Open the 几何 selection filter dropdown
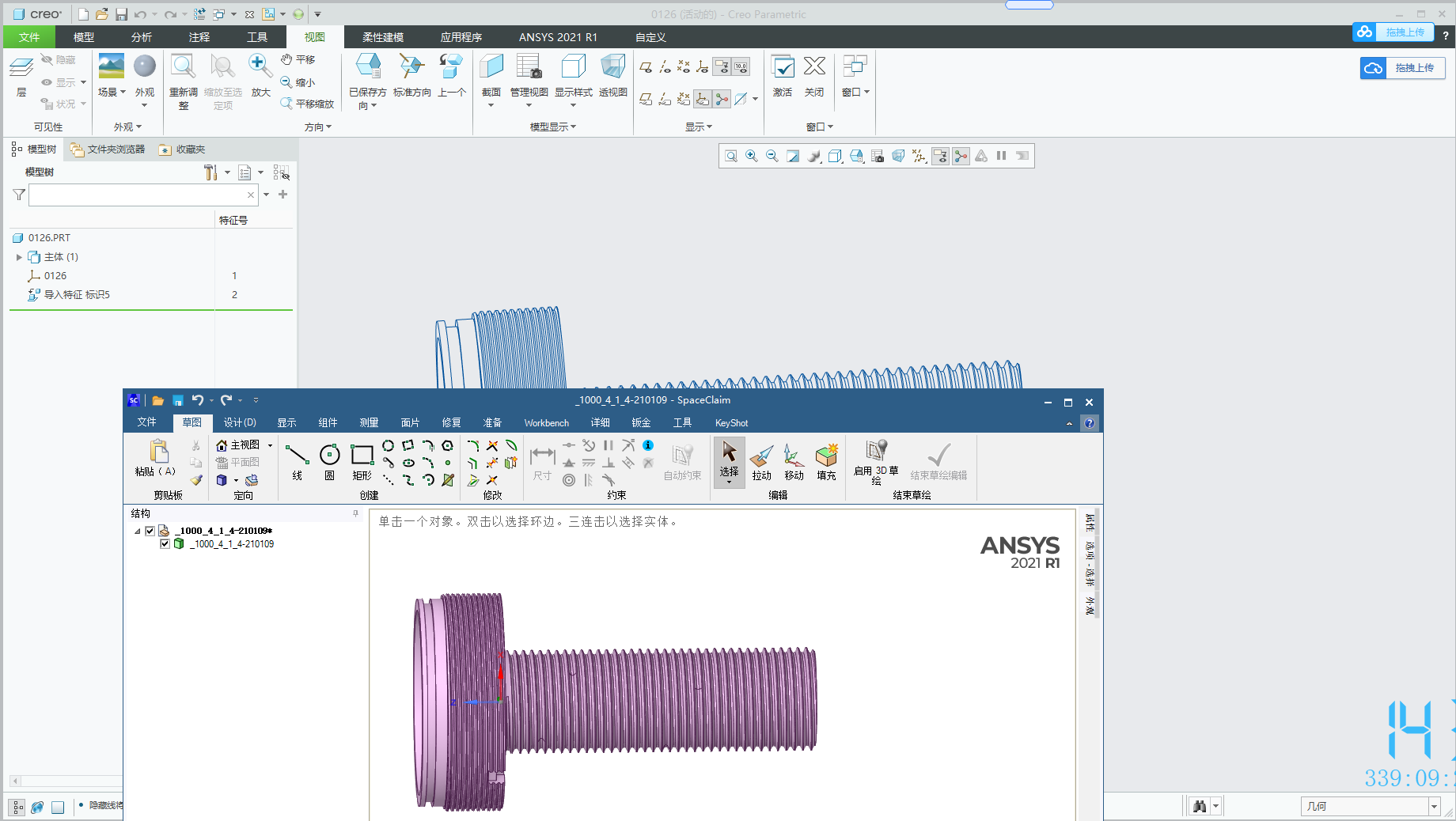 1433,806
